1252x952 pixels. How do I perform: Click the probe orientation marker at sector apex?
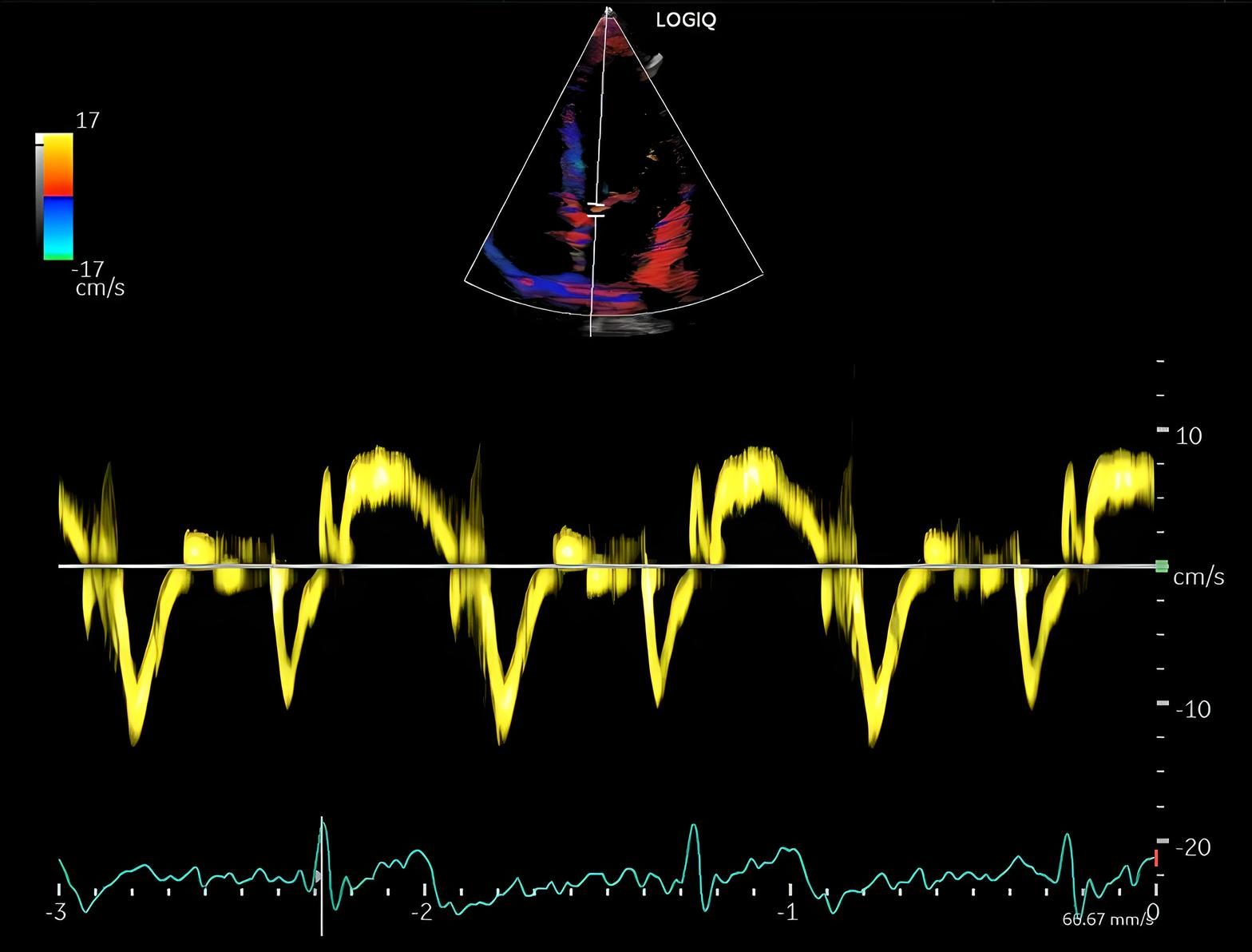607,11
